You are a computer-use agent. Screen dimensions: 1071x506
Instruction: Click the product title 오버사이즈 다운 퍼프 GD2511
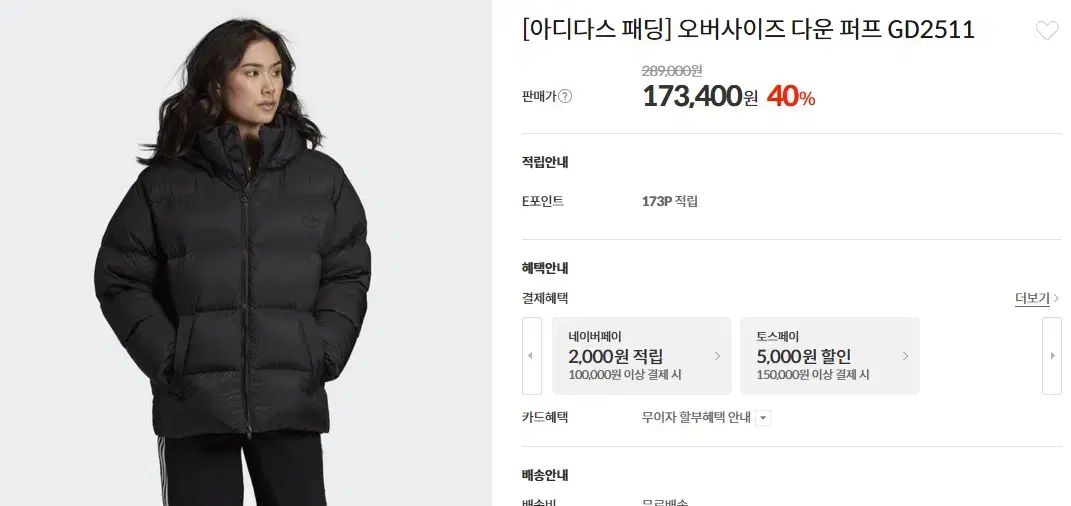point(825,29)
